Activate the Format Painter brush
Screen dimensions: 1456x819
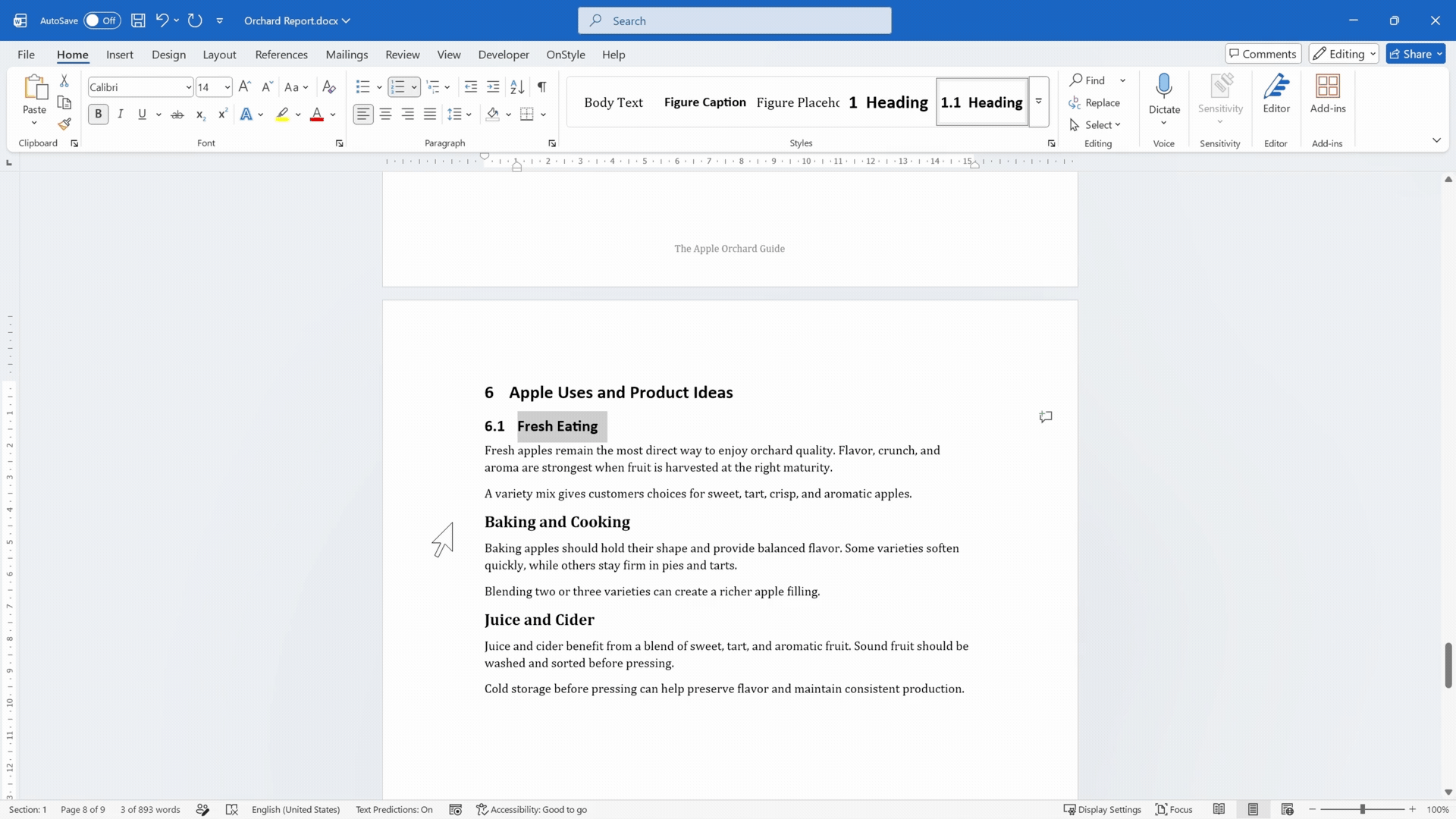[x=64, y=124]
